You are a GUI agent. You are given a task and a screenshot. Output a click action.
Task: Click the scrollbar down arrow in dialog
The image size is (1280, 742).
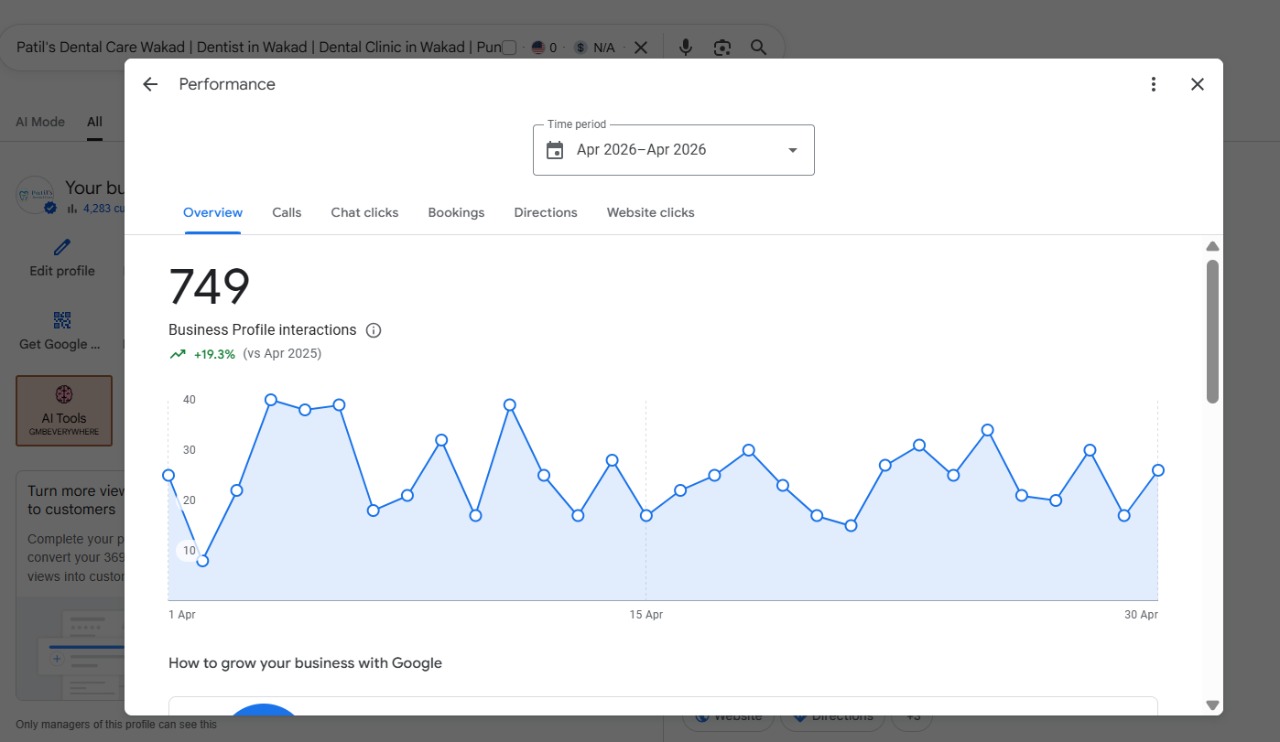coord(1213,705)
